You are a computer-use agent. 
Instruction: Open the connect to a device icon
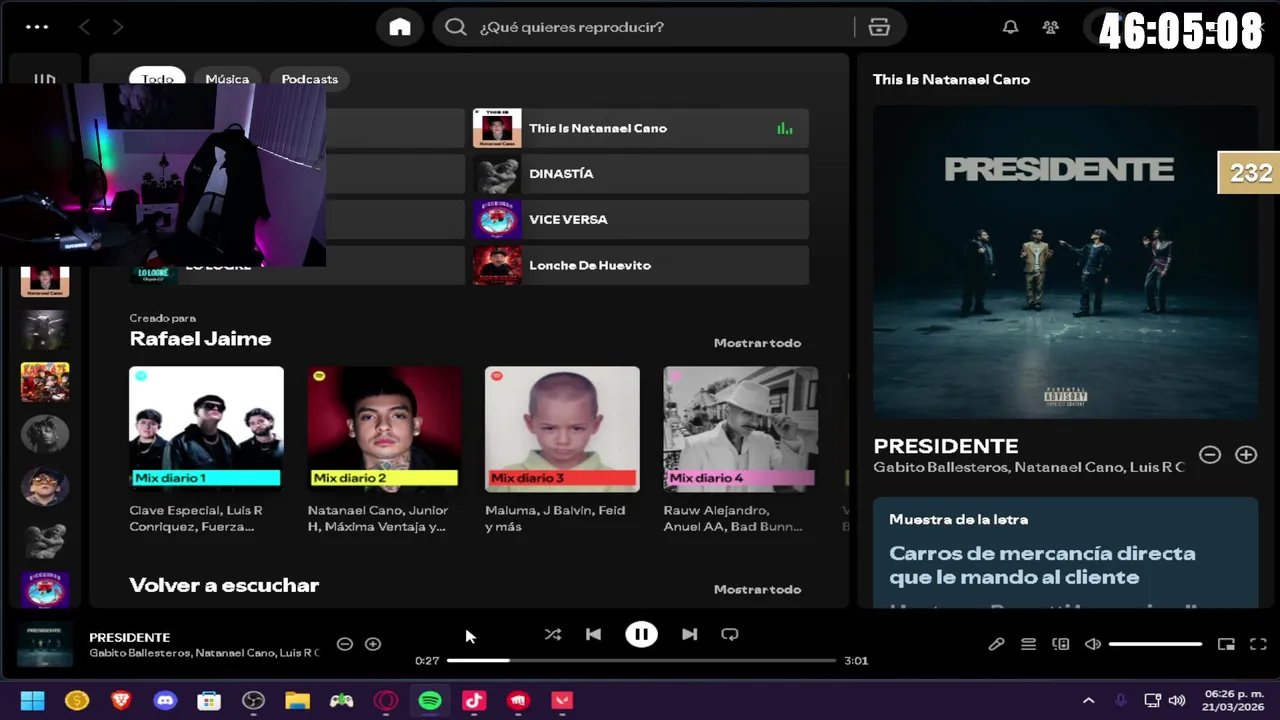(x=1061, y=644)
